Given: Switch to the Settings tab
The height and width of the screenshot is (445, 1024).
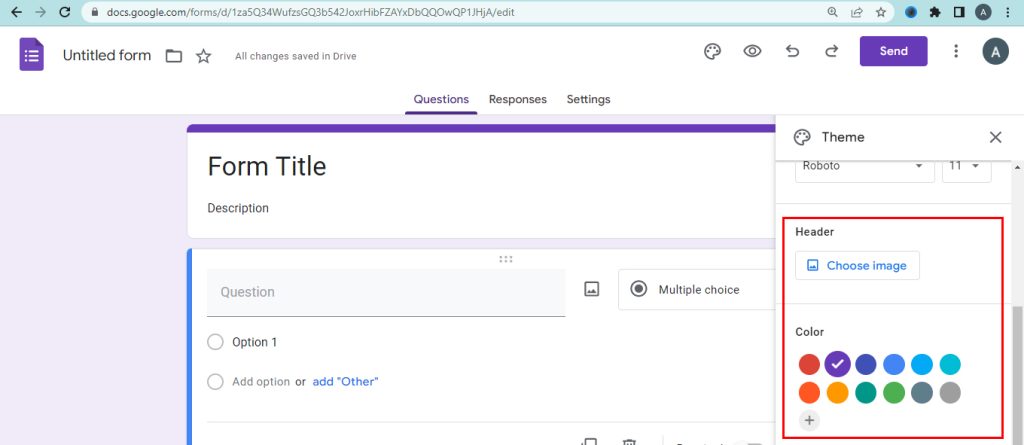Looking at the screenshot, I should 588,99.
